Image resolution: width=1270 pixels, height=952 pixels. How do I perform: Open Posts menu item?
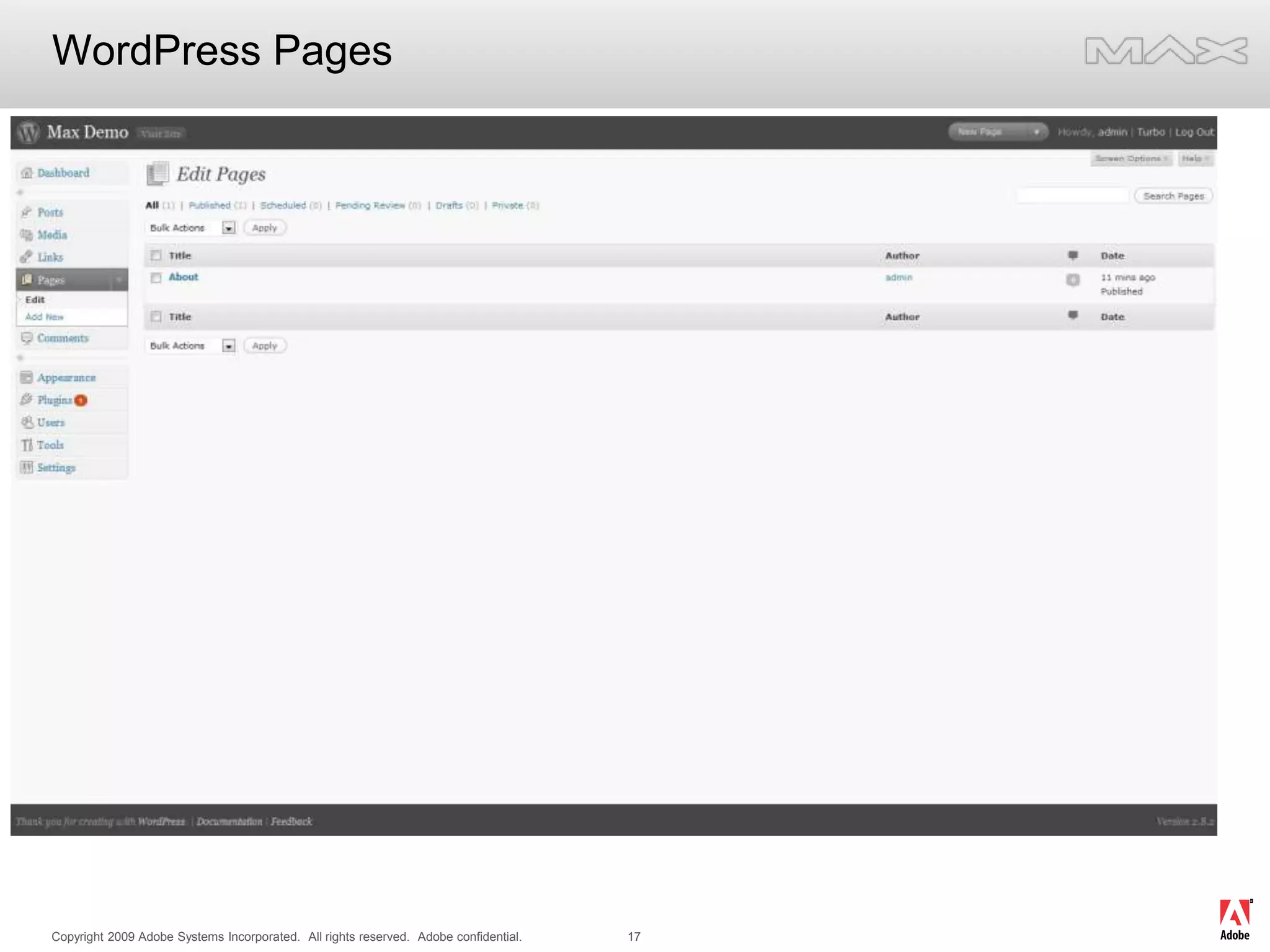50,212
